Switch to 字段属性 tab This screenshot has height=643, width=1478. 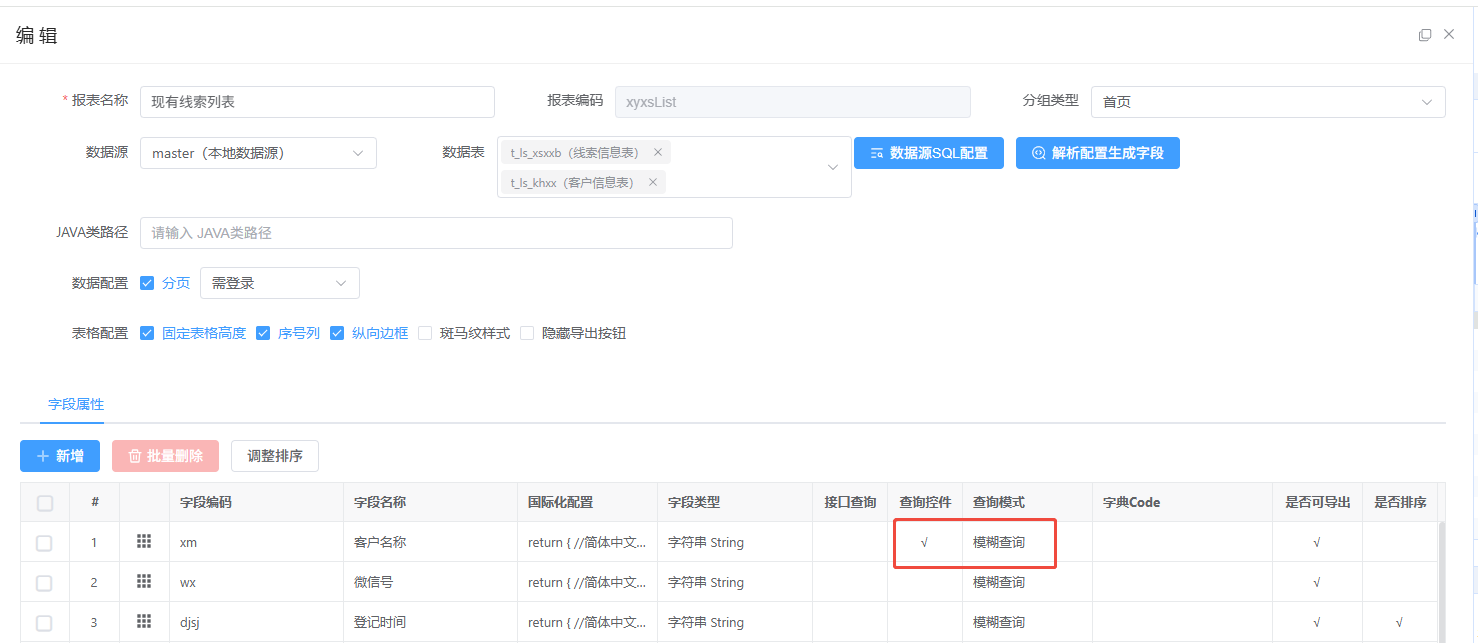(76, 405)
